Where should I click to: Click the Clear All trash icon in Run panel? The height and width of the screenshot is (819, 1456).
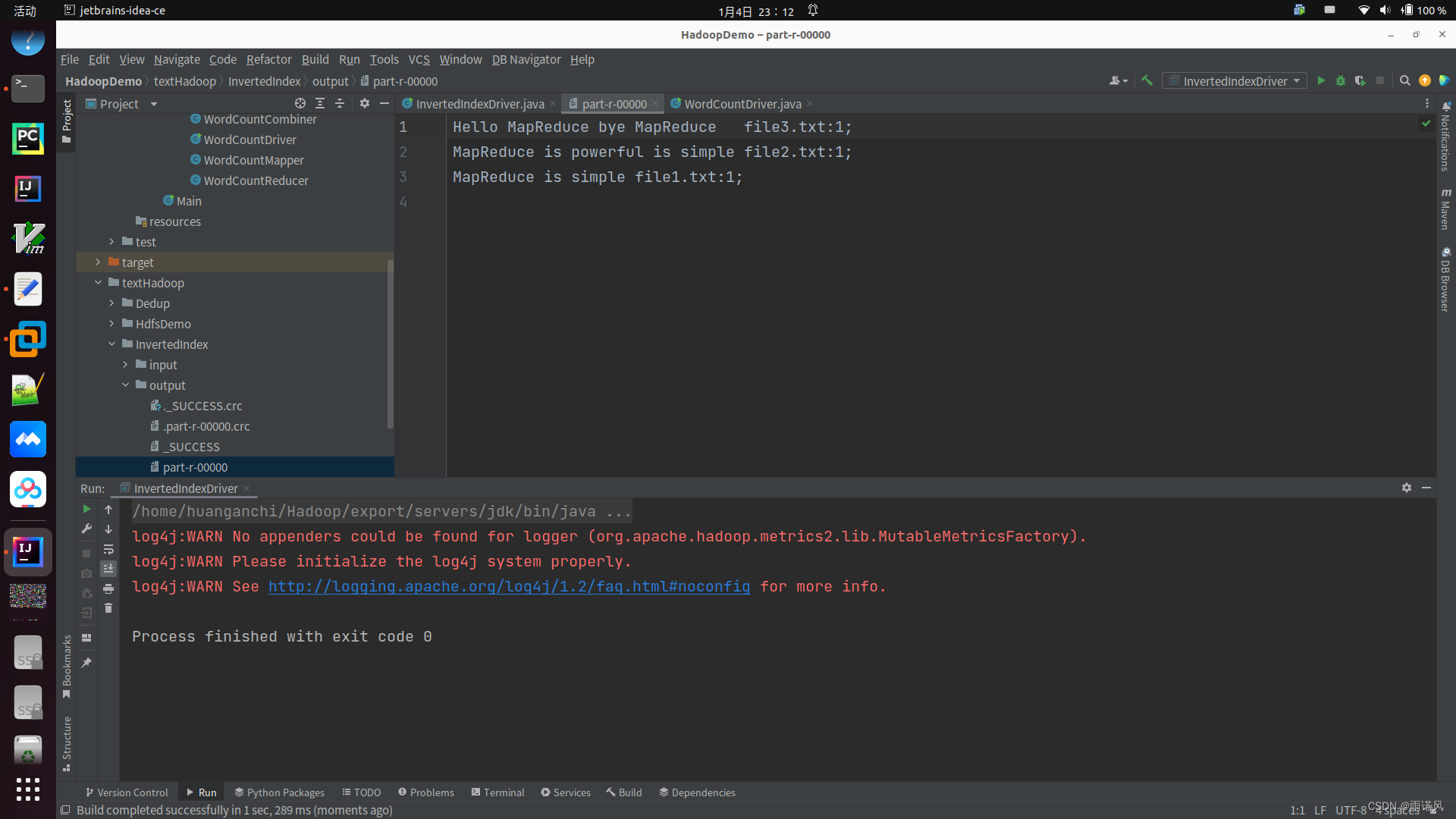(x=108, y=608)
